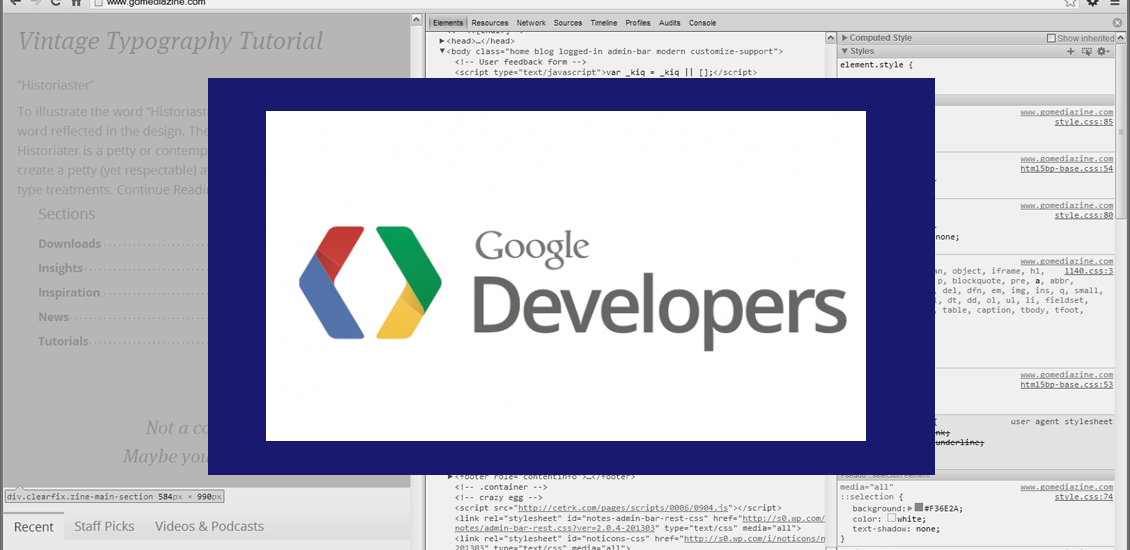
Task: Open the Console panel tab
Action: click(x=703, y=23)
